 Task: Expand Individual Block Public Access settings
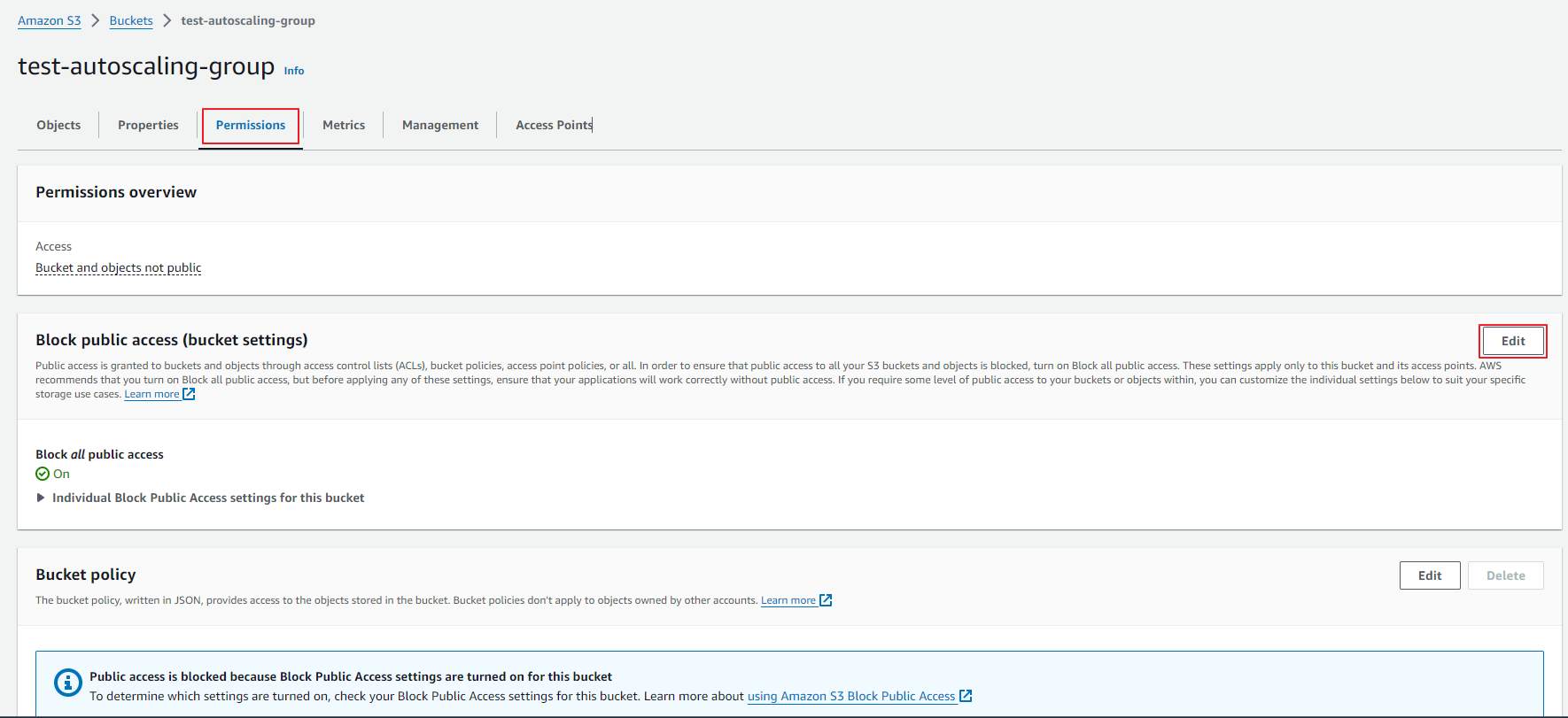click(x=200, y=498)
